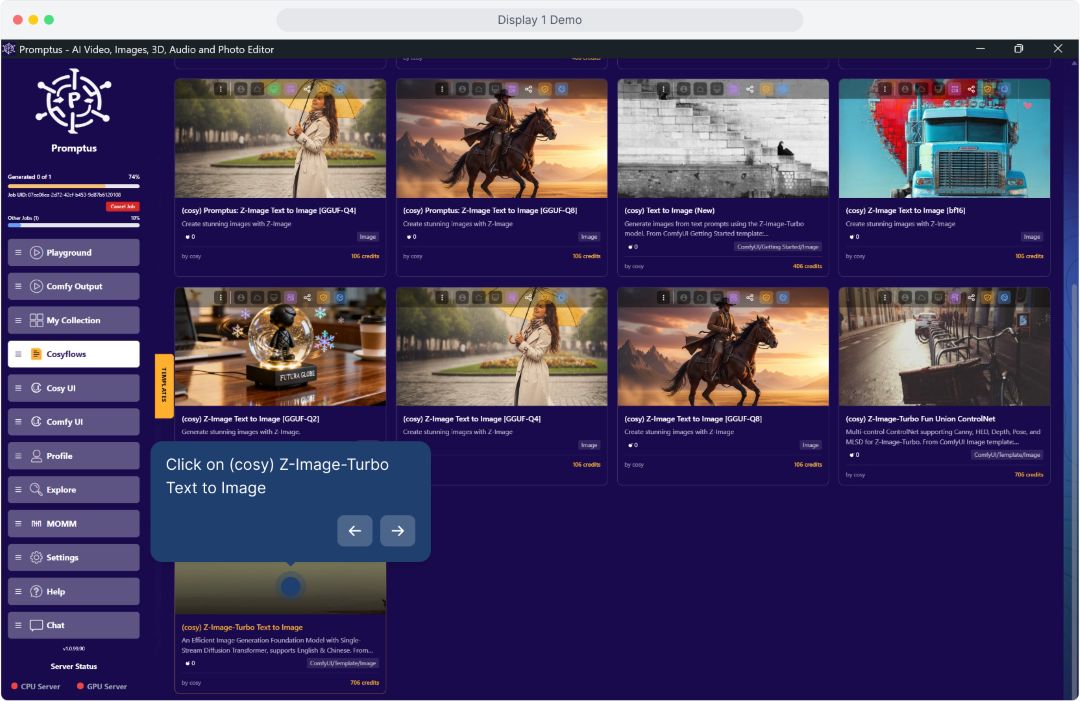The height and width of the screenshot is (701, 1080).
Task: Click the tooltip's forward arrow
Action: [398, 531]
